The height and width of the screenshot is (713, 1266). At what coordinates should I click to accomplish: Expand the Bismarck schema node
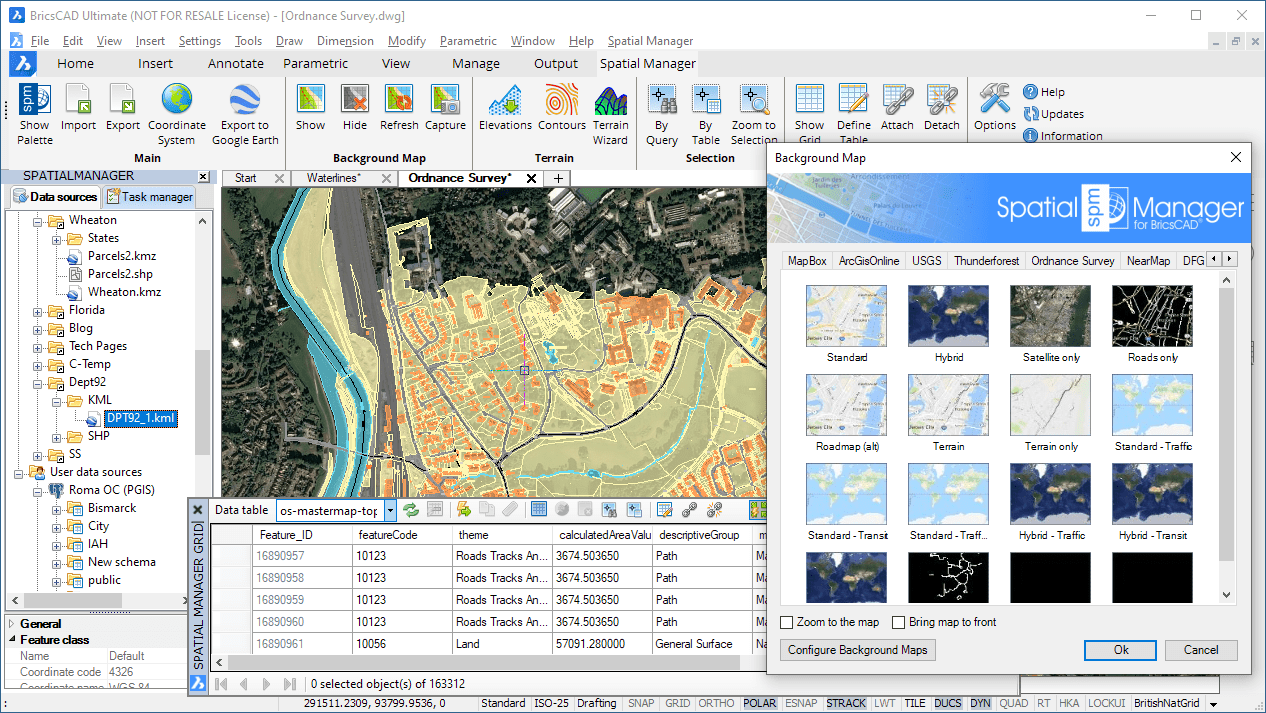[x=57, y=508]
